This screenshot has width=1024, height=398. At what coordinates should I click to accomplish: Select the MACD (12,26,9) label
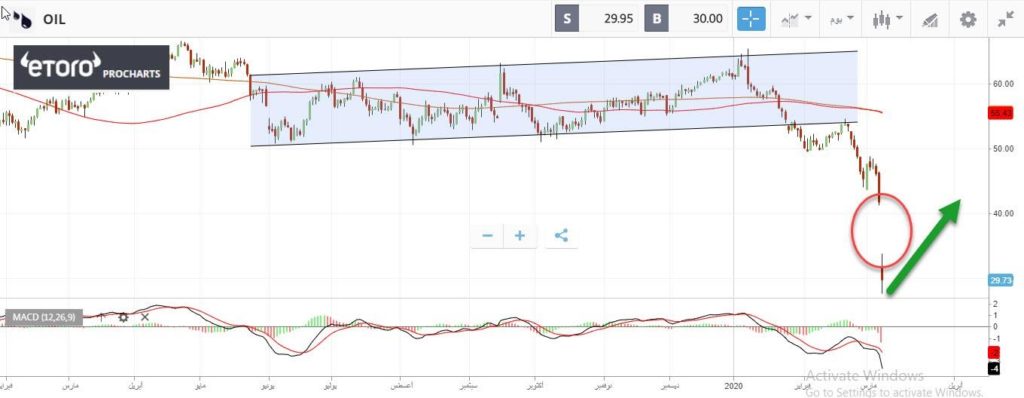tap(44, 318)
